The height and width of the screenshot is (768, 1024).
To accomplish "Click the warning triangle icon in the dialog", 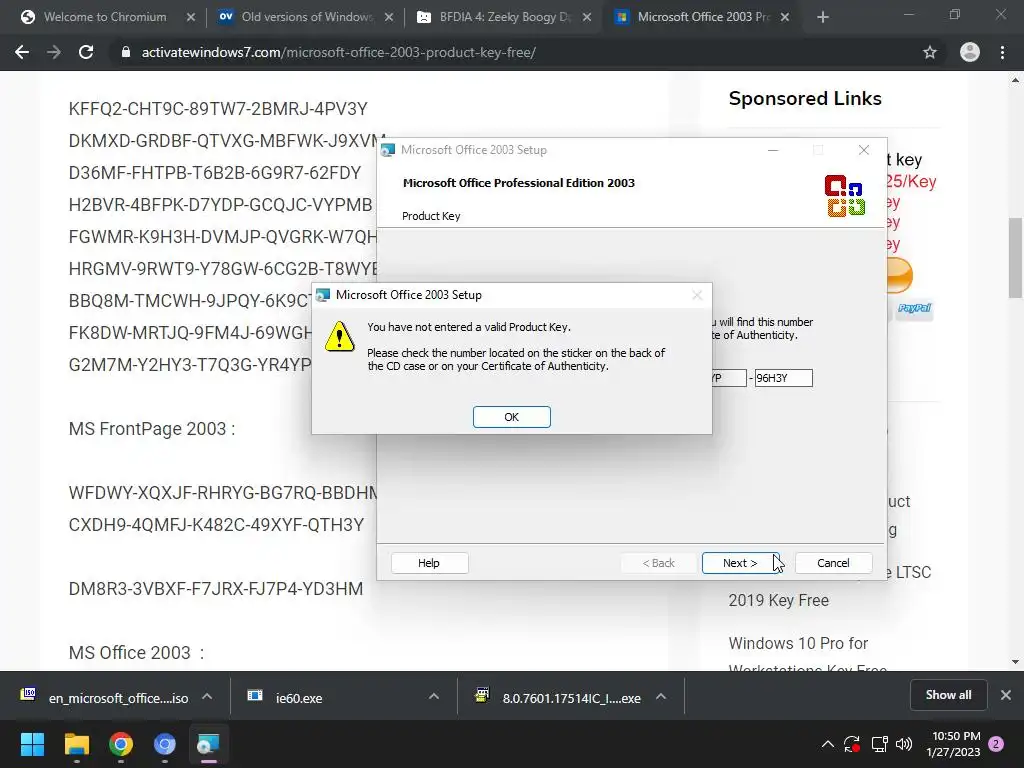I will [x=340, y=336].
